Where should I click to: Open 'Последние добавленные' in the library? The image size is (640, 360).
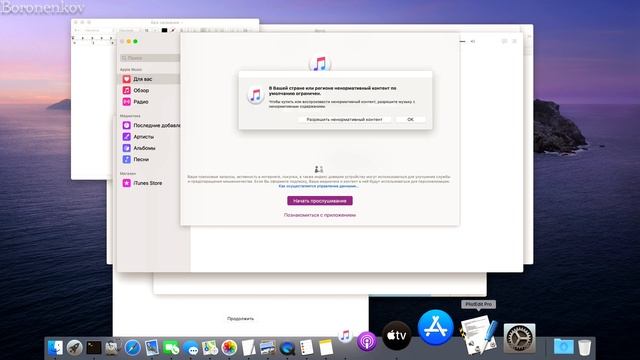point(150,125)
